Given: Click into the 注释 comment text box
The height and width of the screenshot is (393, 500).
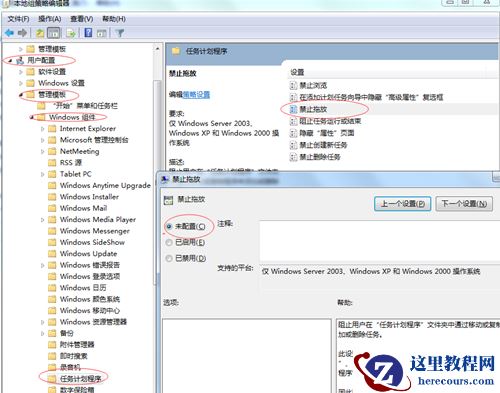Looking at the screenshot, I should (380, 241).
